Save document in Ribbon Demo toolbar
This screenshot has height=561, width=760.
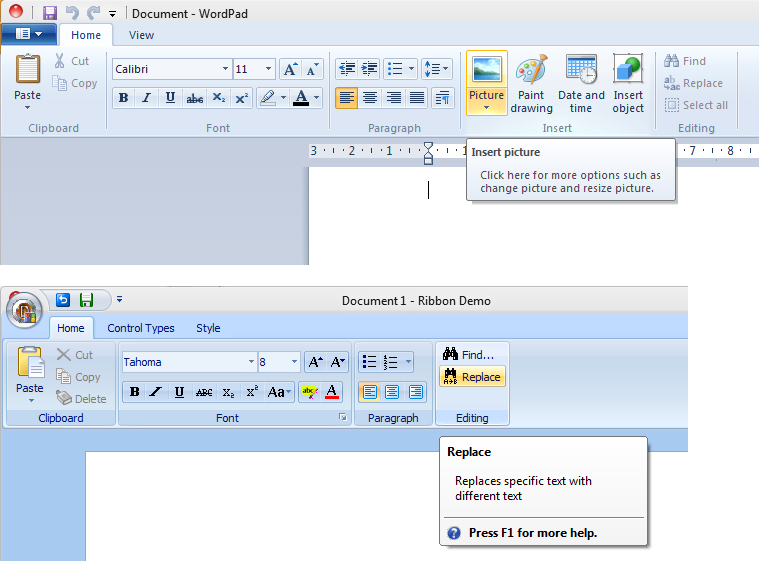[x=86, y=300]
